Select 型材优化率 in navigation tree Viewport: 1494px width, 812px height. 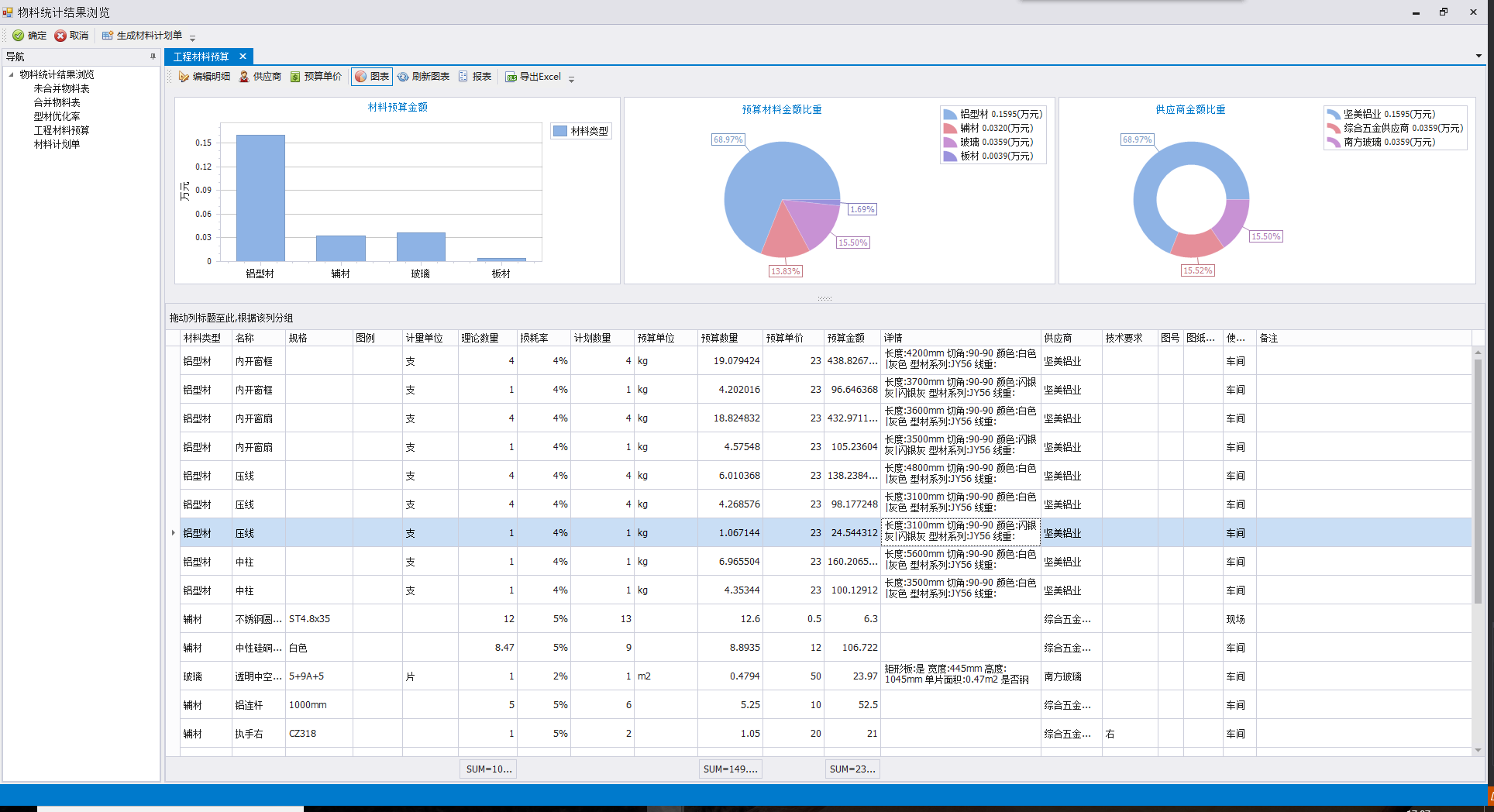click(x=57, y=116)
